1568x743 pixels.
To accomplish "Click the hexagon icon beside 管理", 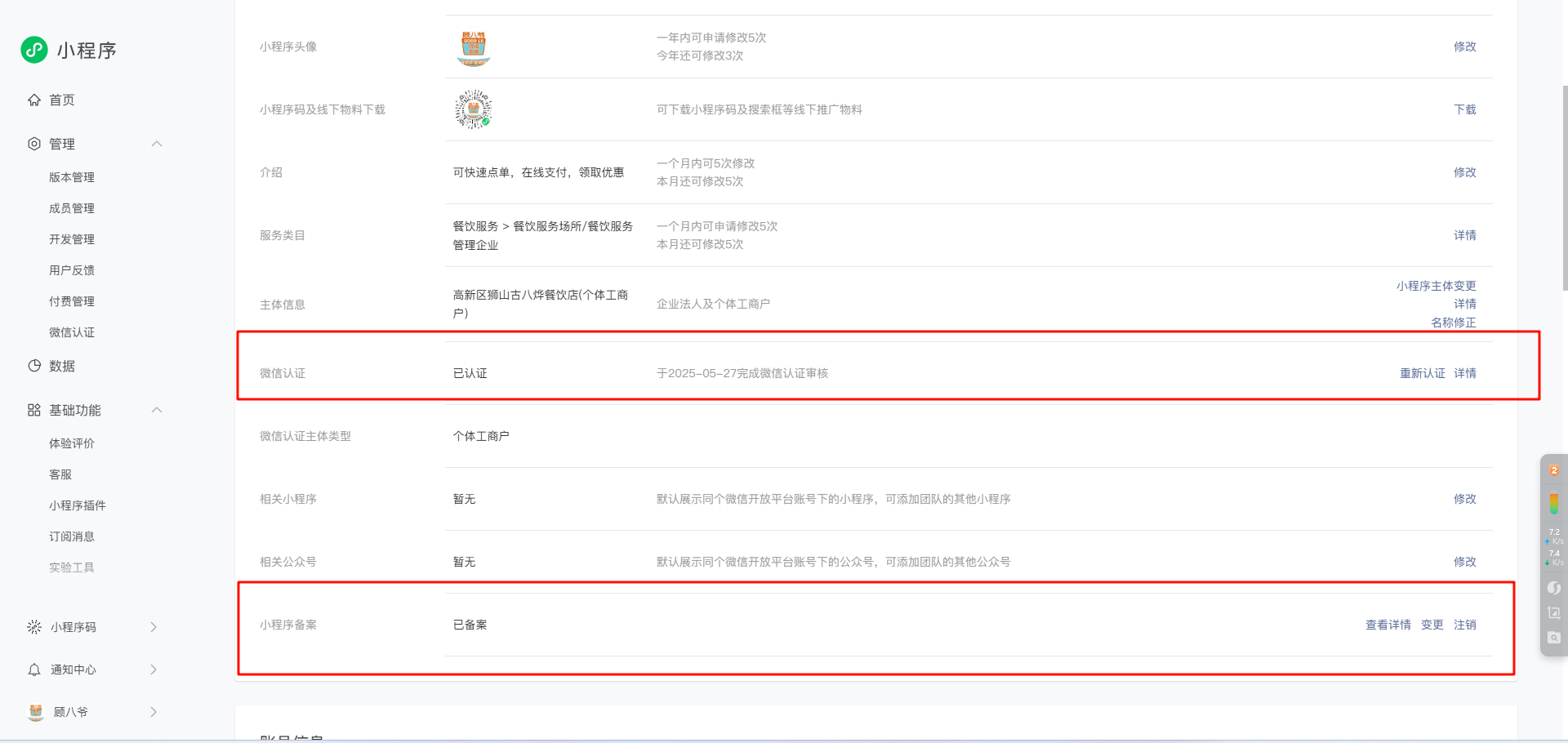I will [34, 144].
